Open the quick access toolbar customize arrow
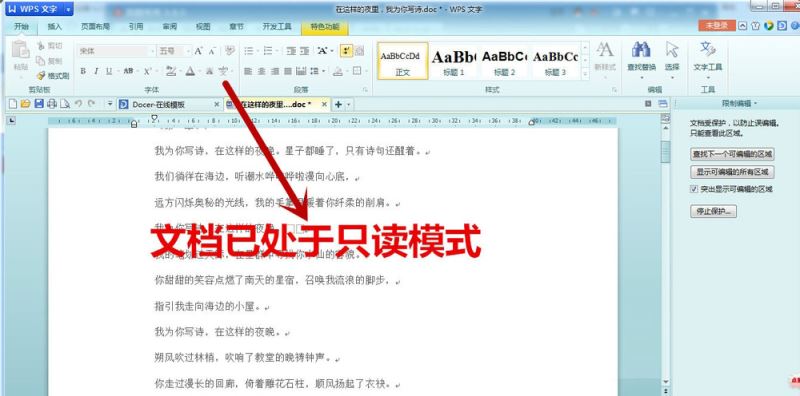 110,104
